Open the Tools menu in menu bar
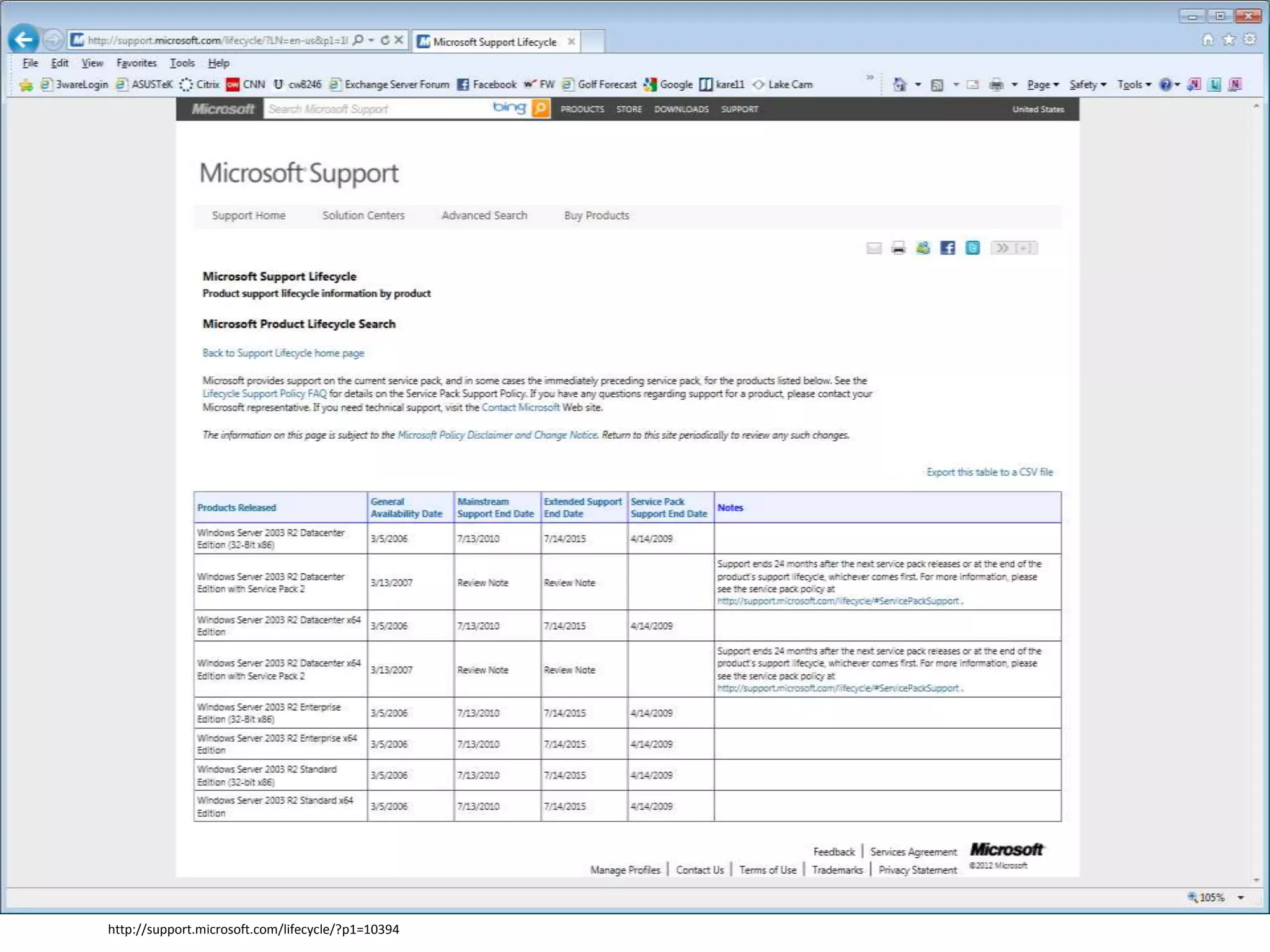Screen dimensions: 1270x952 click(x=182, y=63)
